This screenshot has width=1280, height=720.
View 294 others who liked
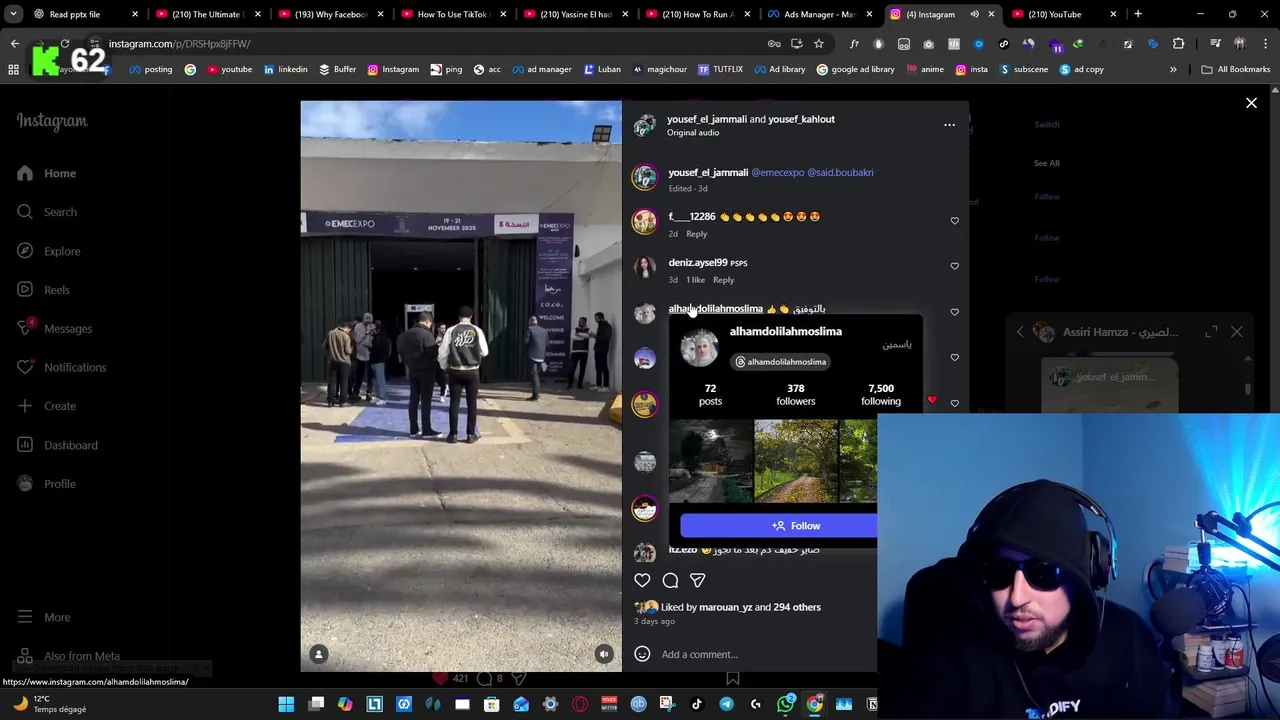tap(797, 607)
